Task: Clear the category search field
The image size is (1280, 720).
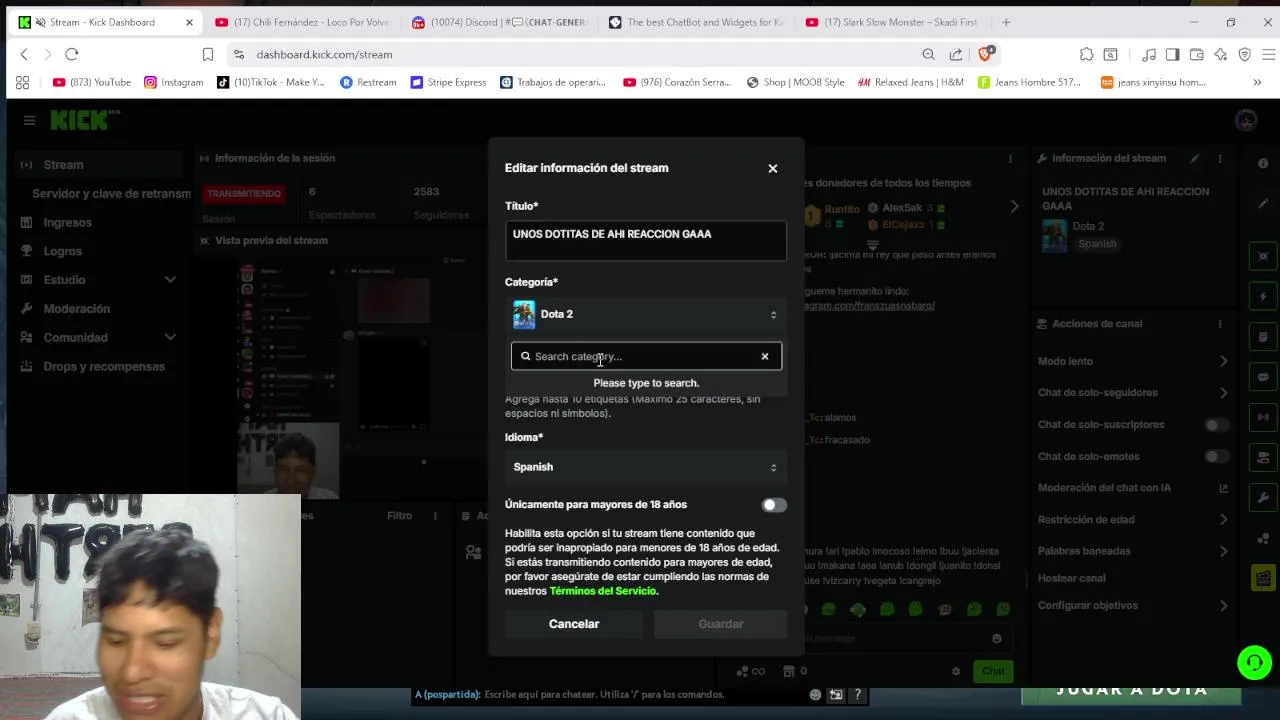Action: click(x=765, y=356)
